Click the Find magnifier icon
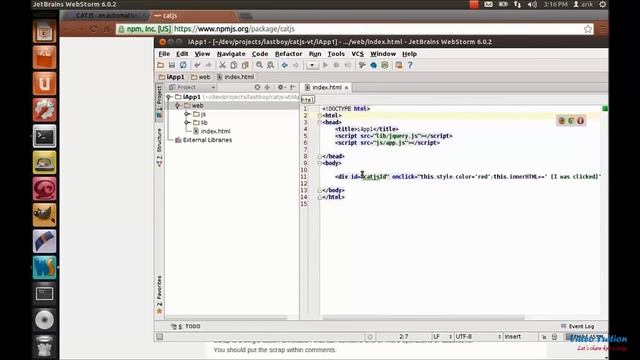Screen dimensions: 640x360 click(x=259, y=65)
